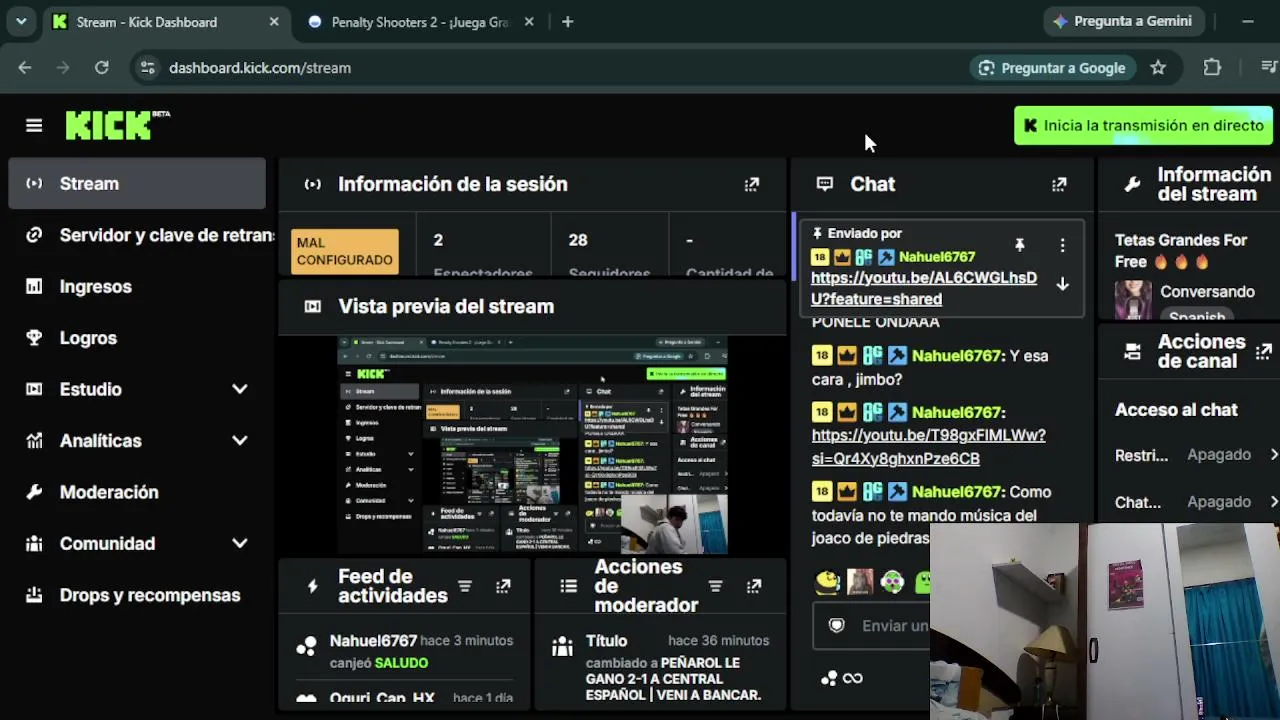
Task: Switch to the Stream - Kick Dashboard tab
Action: [166, 22]
